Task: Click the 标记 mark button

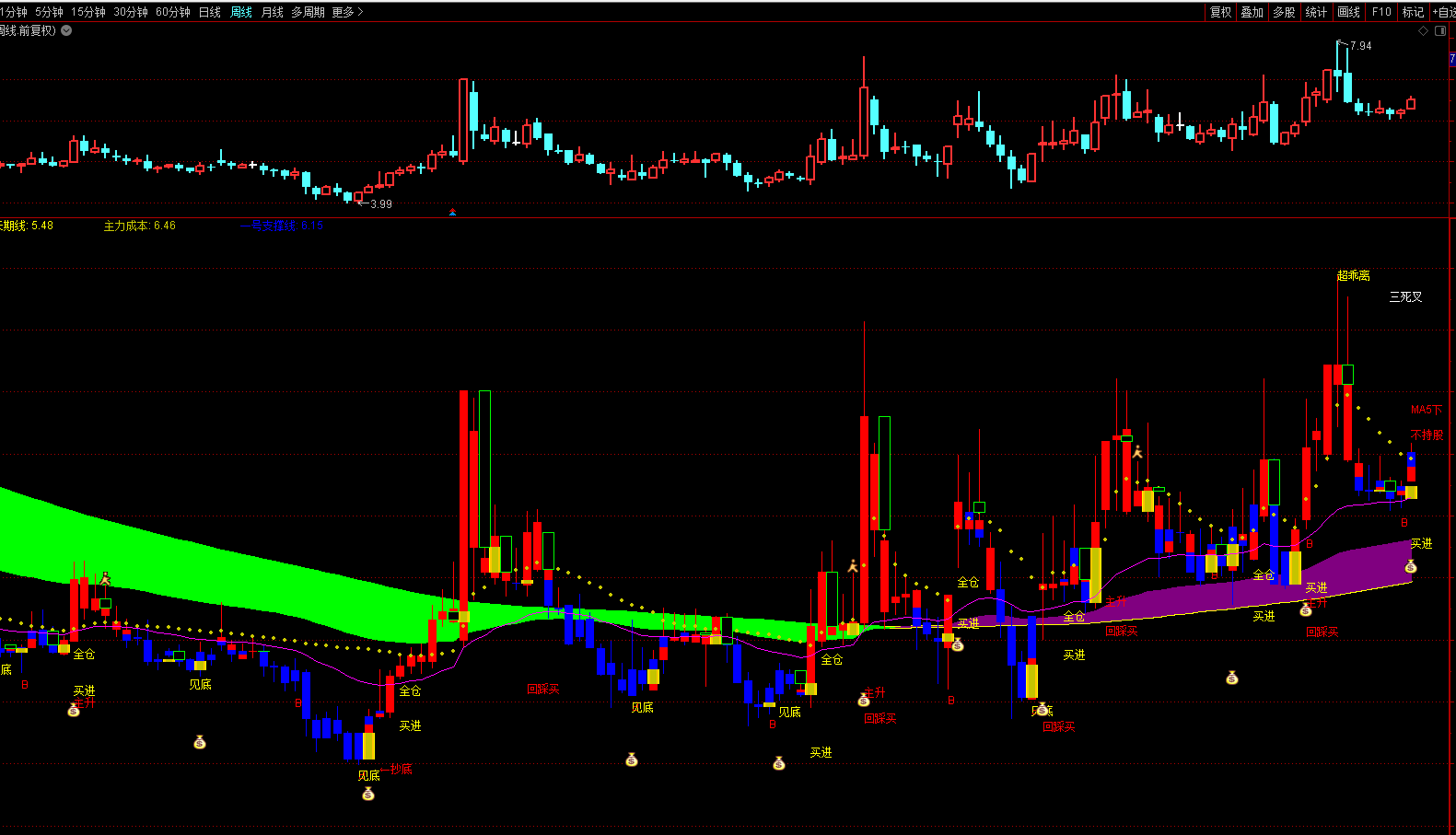Action: point(1413,12)
